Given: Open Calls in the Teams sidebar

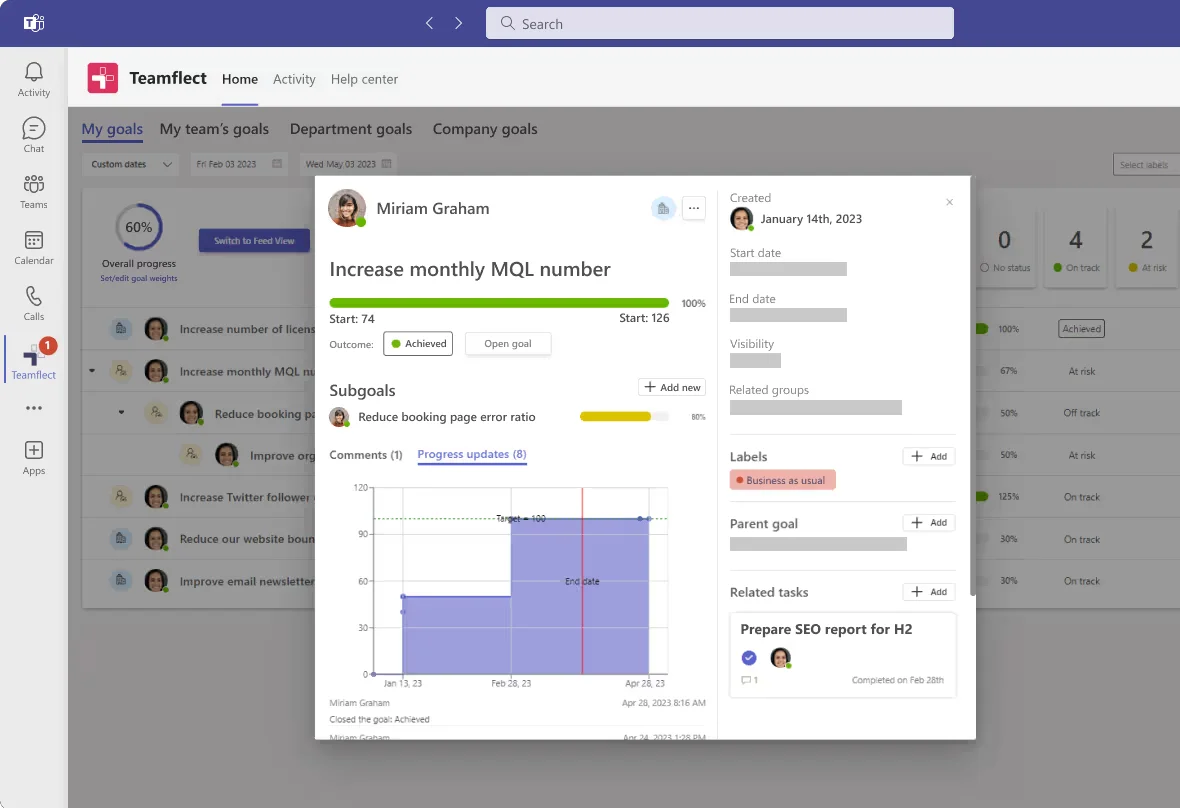Looking at the screenshot, I should click(x=34, y=303).
